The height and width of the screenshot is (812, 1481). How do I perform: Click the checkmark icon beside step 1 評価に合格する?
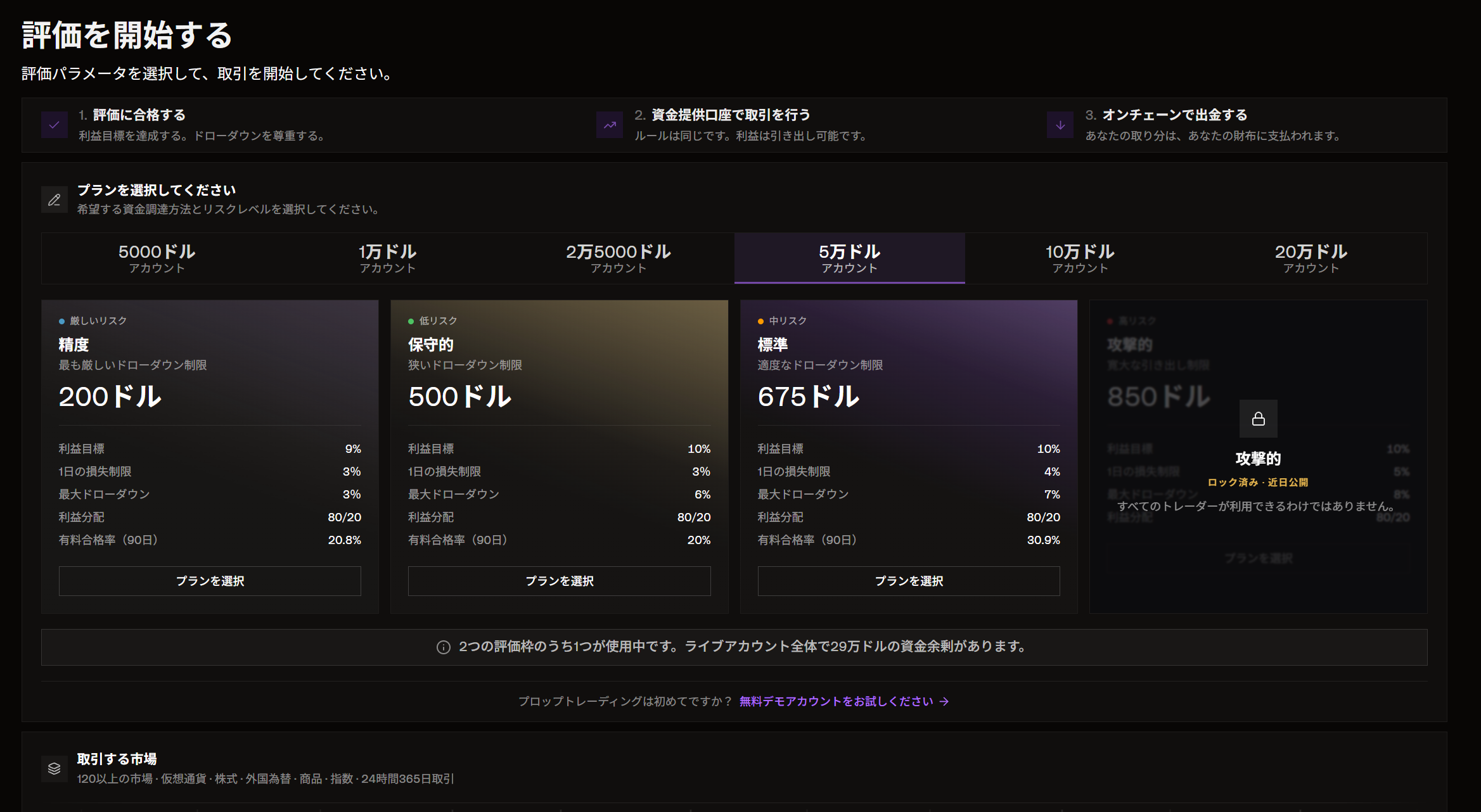(x=54, y=125)
